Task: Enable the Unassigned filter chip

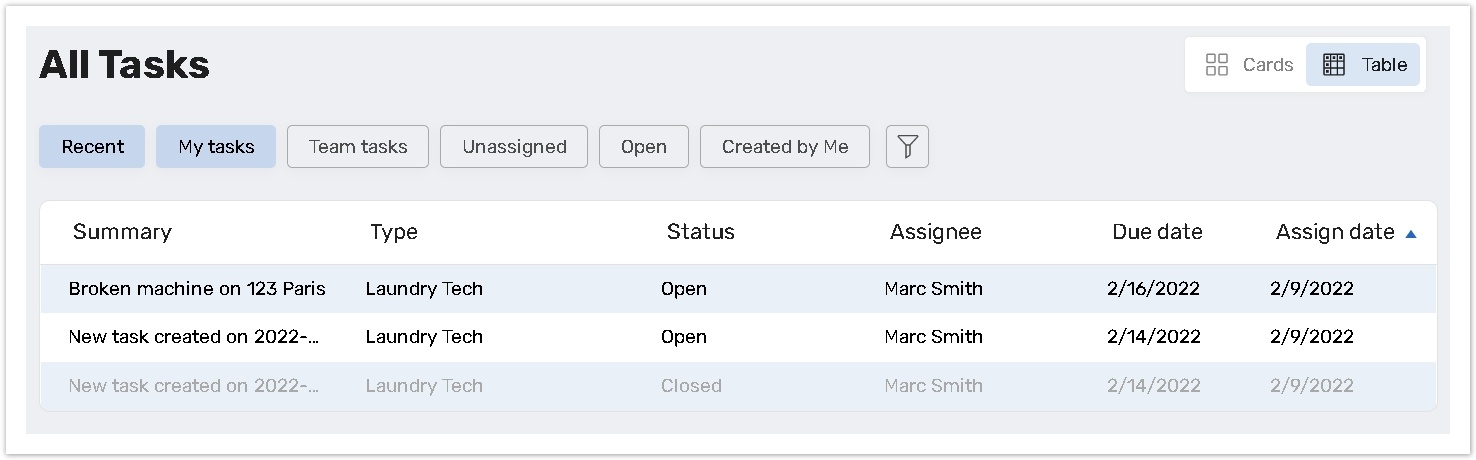Action: 514,147
